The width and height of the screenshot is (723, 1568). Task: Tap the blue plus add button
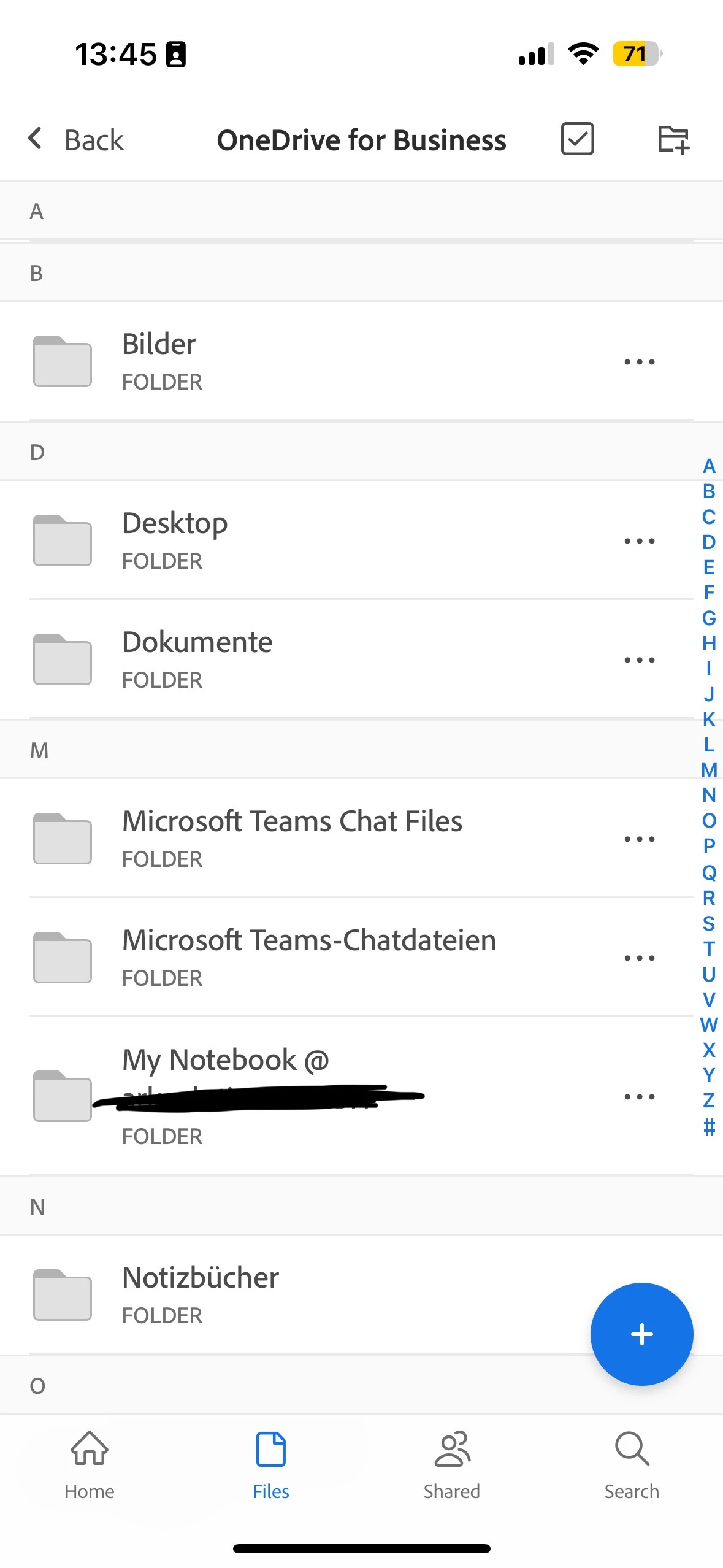pyautogui.click(x=641, y=1334)
